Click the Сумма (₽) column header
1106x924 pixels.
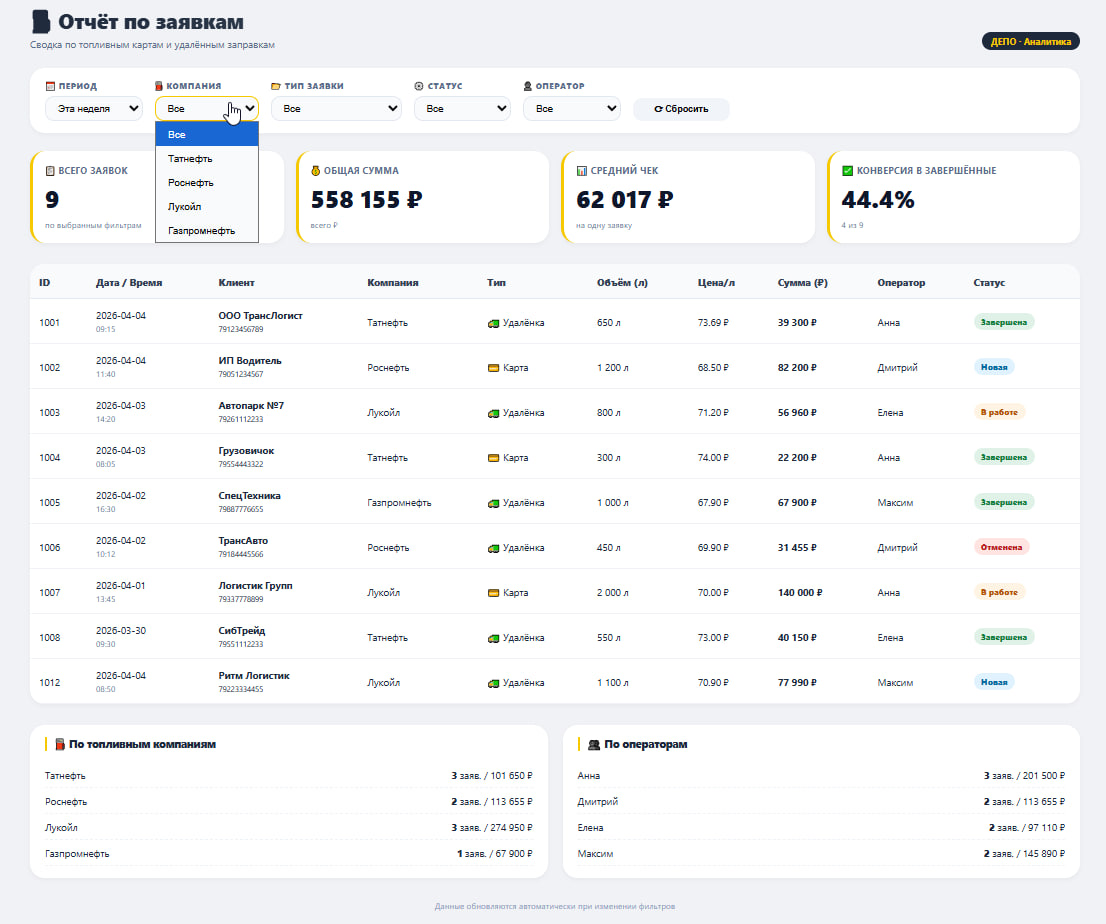[x=803, y=283]
